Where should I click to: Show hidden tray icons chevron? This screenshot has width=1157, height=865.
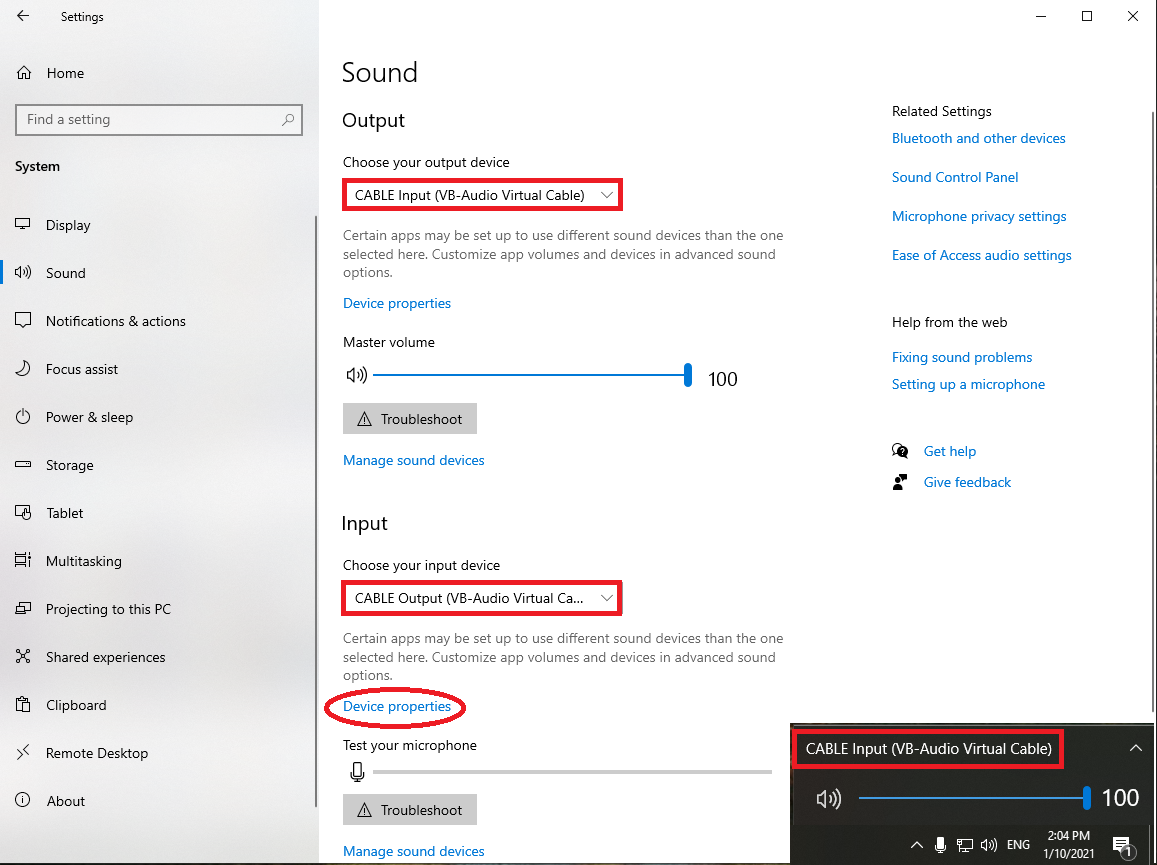[x=916, y=844]
